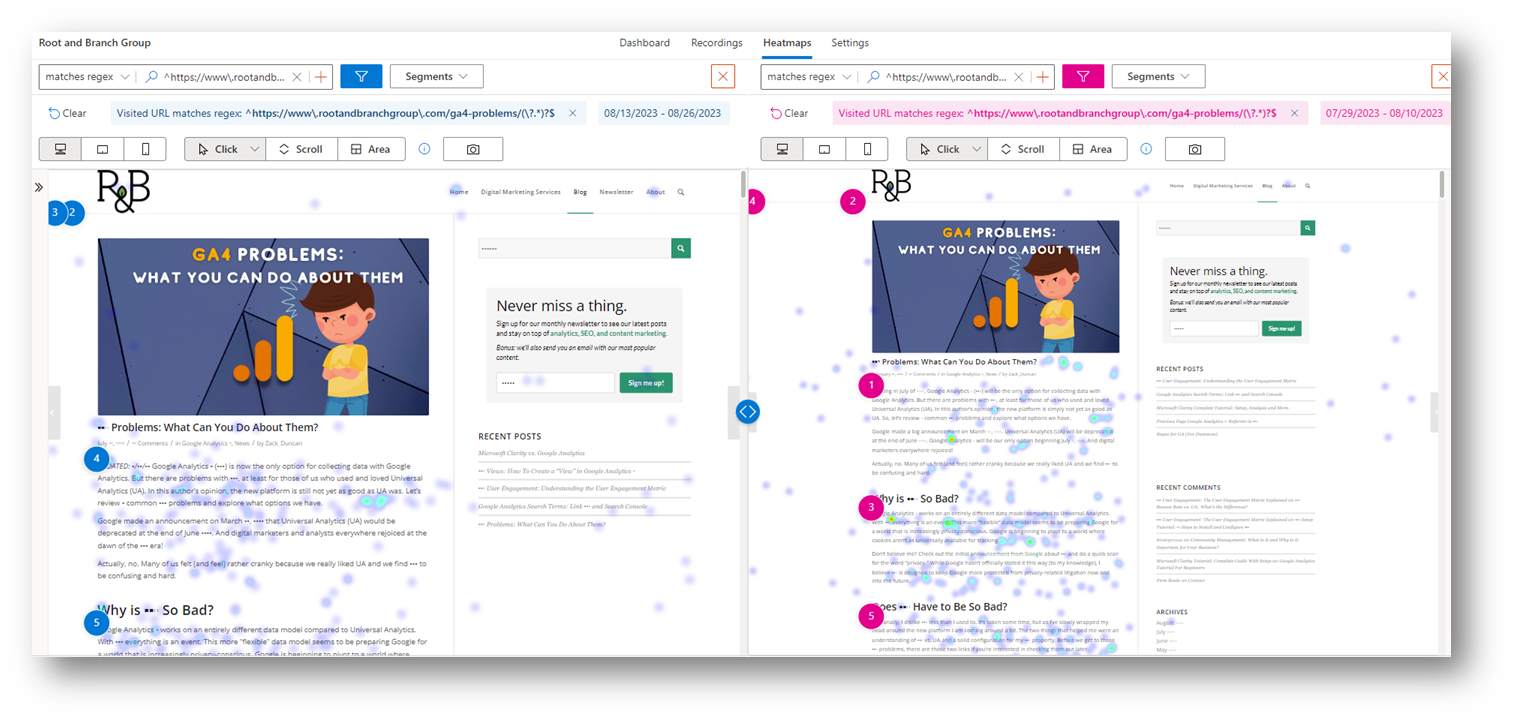Select tablet device view in pink pane
1516x722 pixels.
[x=824, y=149]
